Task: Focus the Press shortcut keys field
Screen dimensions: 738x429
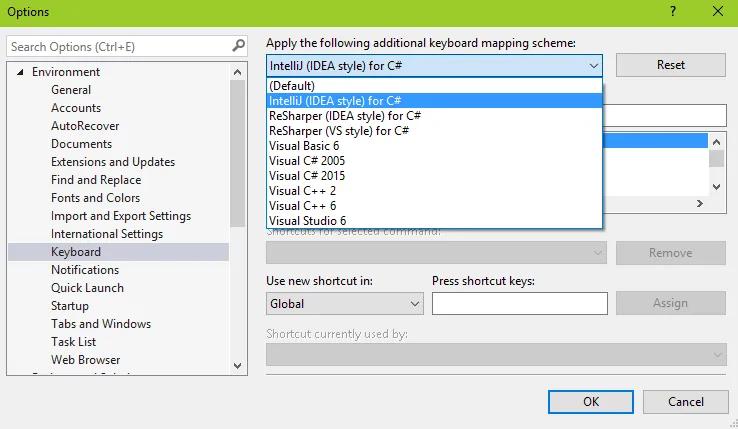Action: pos(520,304)
